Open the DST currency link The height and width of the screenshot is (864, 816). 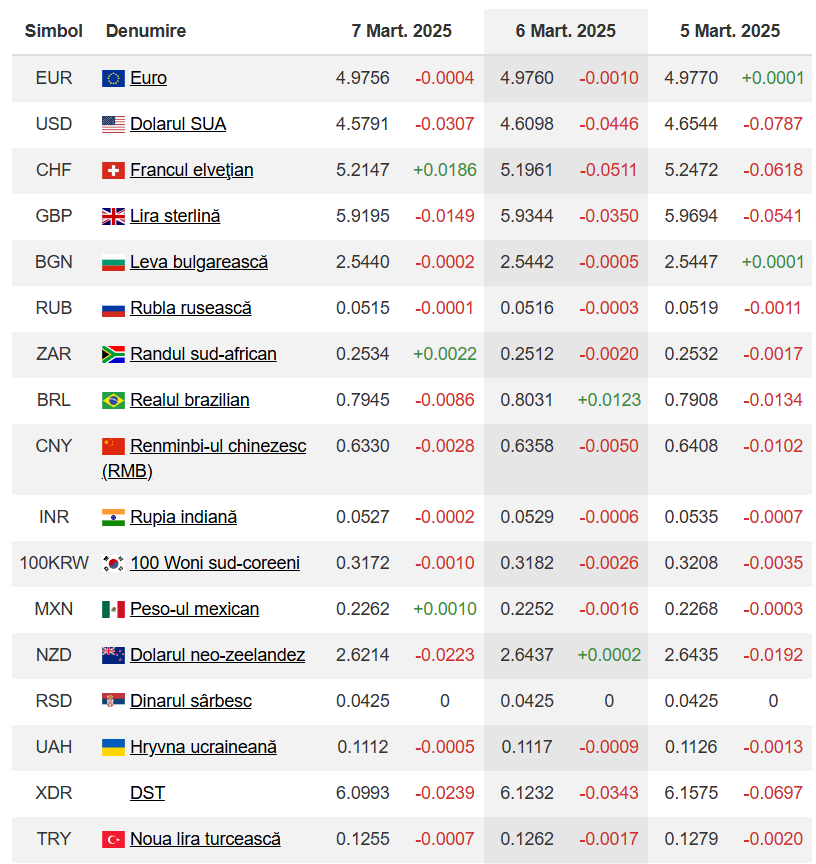tap(147, 793)
